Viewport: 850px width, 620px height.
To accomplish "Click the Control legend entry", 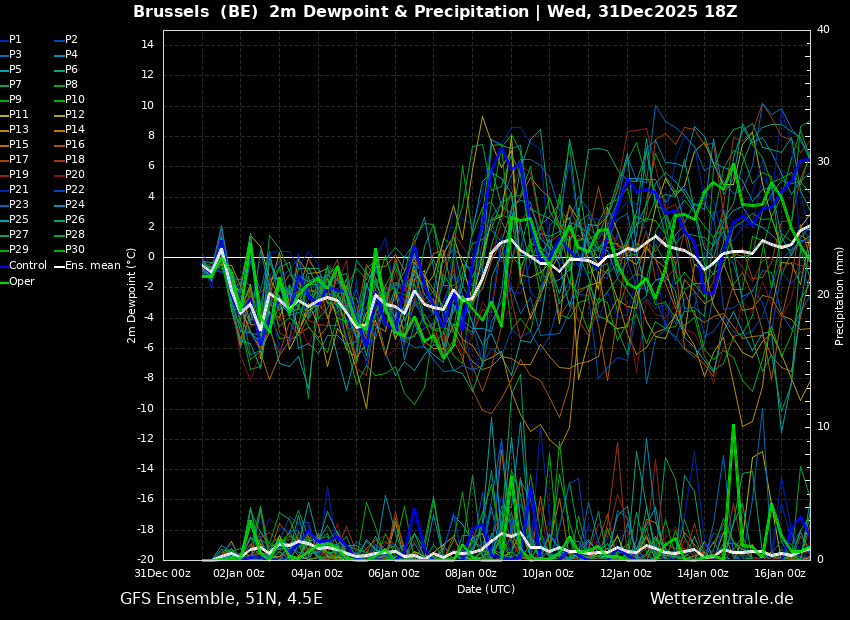I will coord(23,266).
